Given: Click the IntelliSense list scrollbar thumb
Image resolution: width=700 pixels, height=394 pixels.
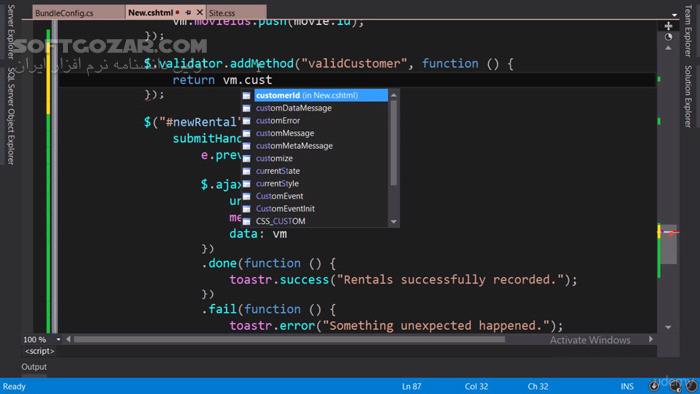Looking at the screenshot, I should pyautogui.click(x=393, y=143).
